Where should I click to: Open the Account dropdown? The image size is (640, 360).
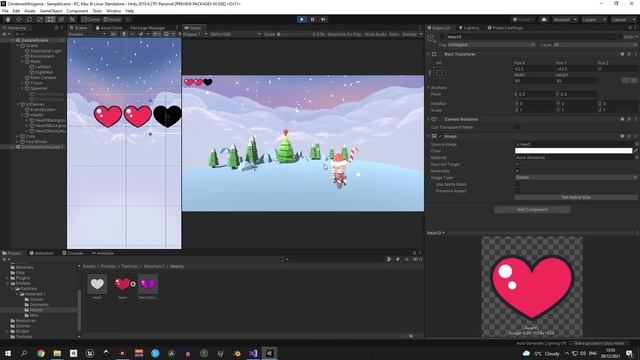point(565,20)
